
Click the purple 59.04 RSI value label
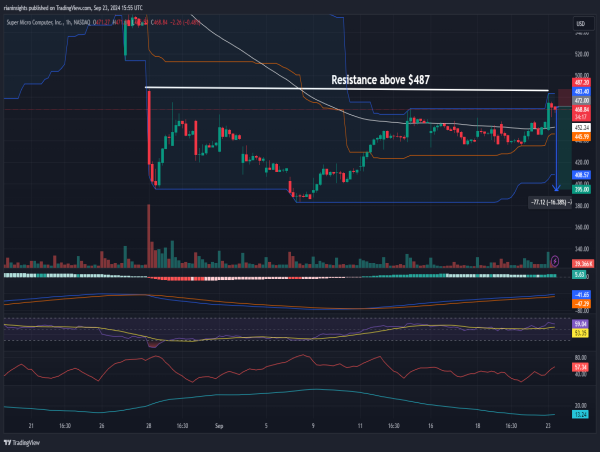[x=580, y=324]
